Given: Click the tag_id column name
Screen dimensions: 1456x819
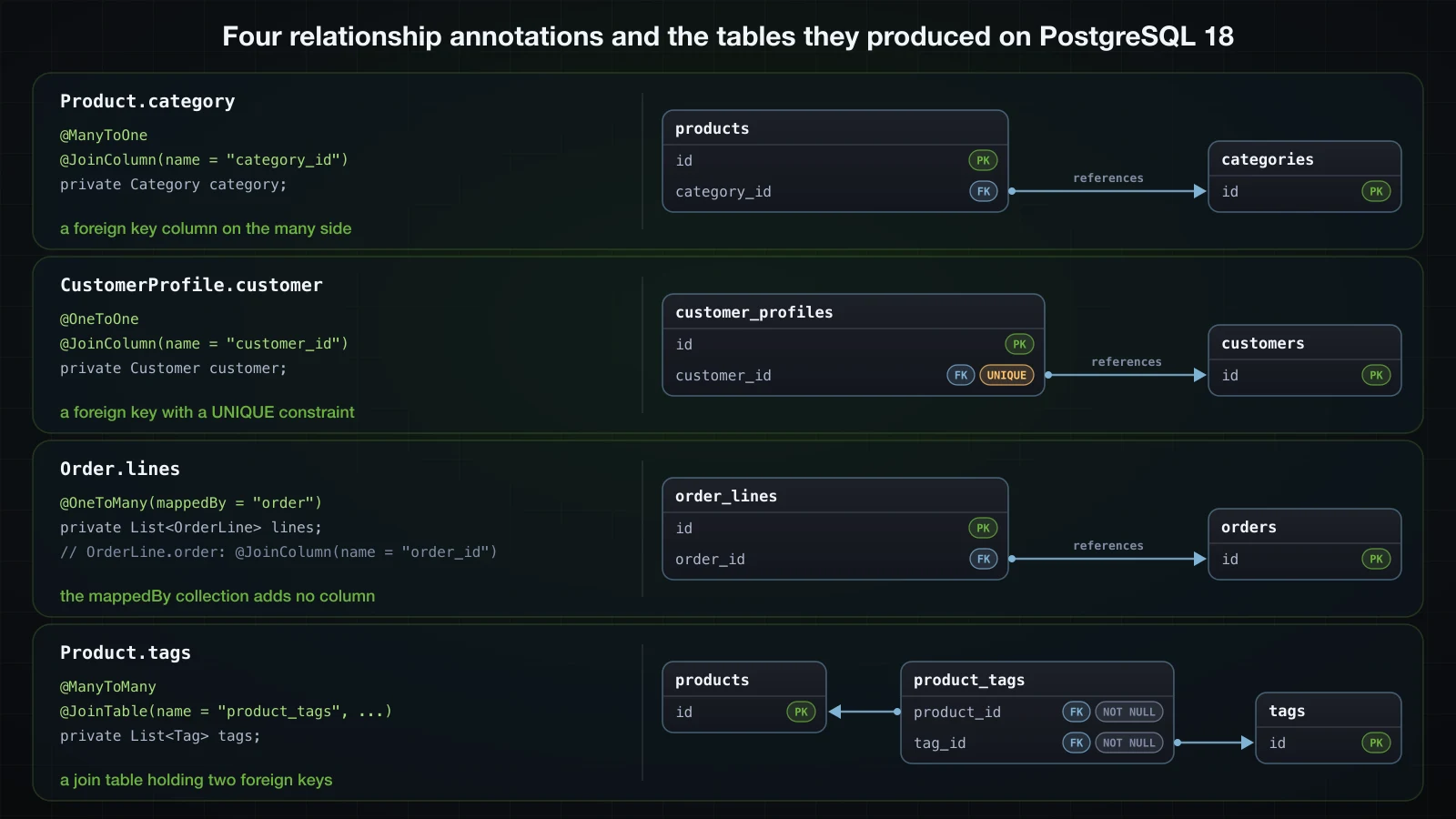Looking at the screenshot, I should (940, 743).
